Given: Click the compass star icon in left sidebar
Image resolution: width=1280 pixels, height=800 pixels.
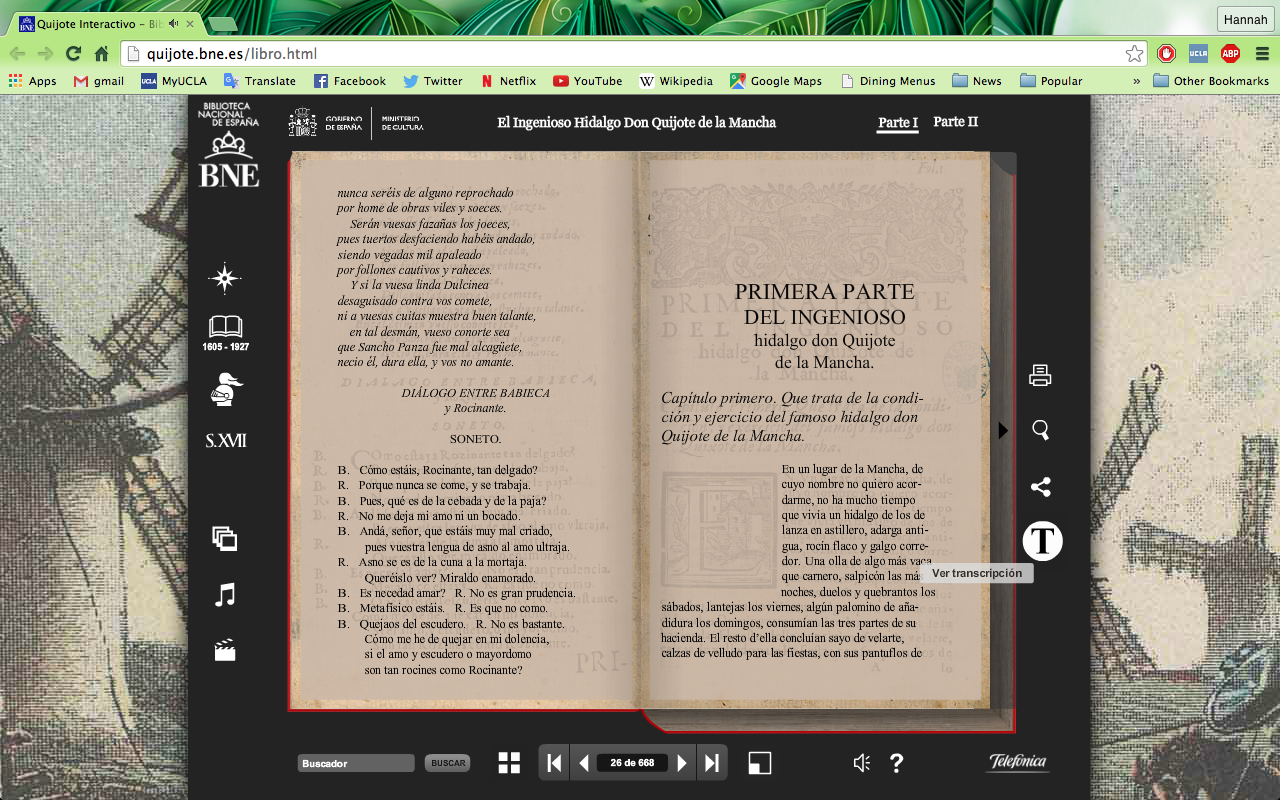Looking at the screenshot, I should click(225, 279).
